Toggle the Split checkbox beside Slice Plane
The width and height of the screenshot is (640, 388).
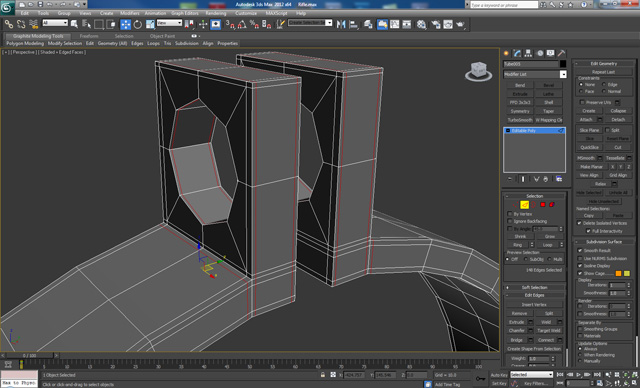[x=607, y=130]
